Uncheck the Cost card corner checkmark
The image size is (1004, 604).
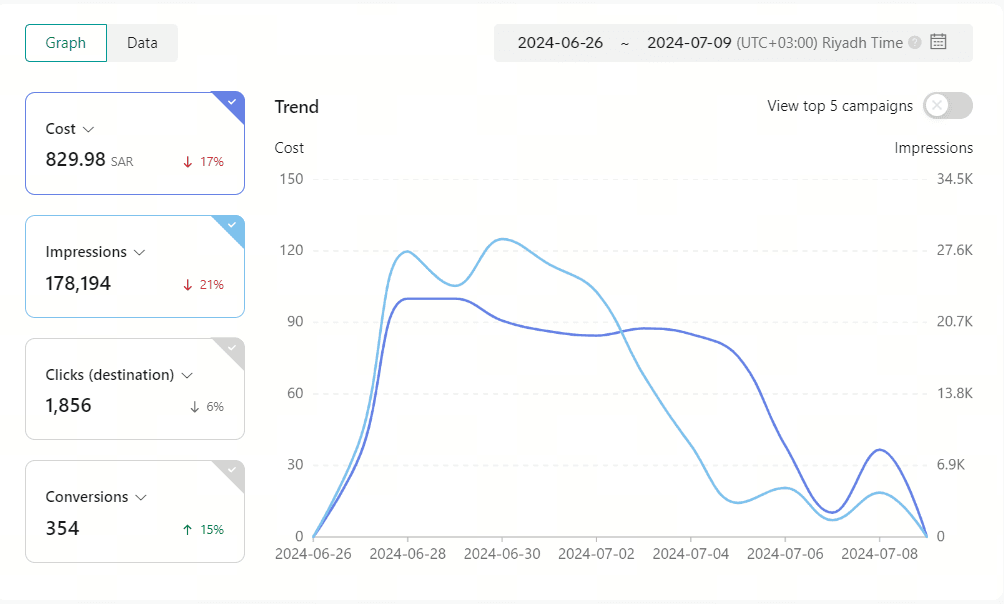click(232, 102)
